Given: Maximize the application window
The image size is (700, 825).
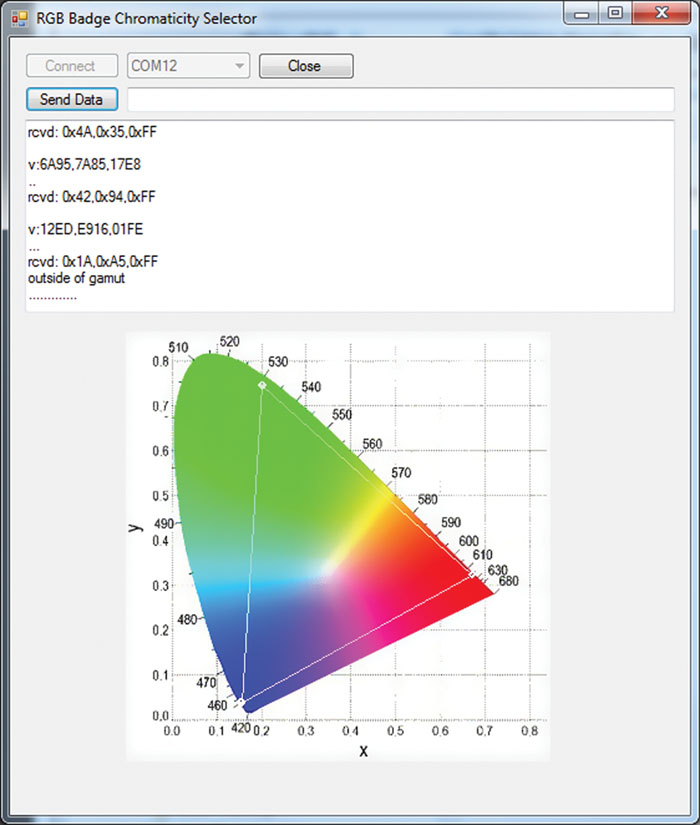Looking at the screenshot, I should [616, 14].
